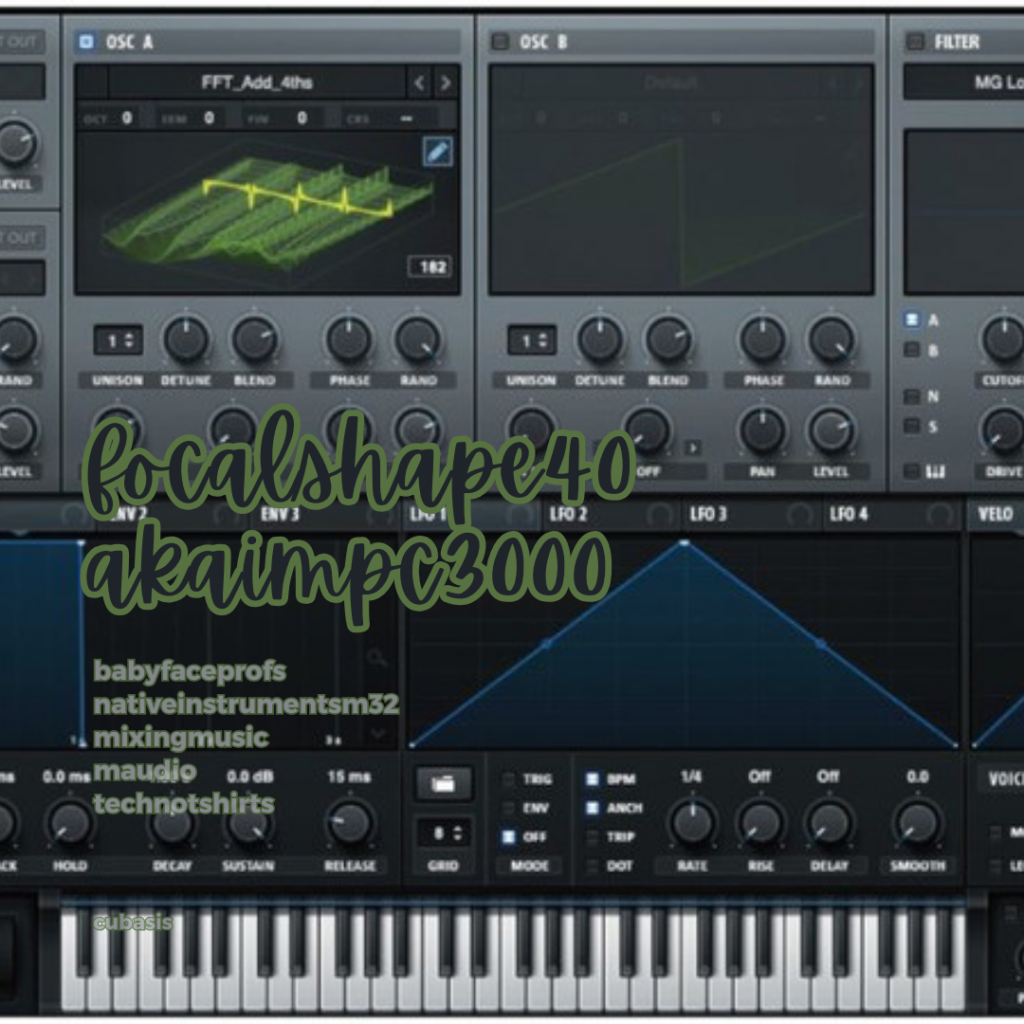This screenshot has width=1024, height=1024.
Task: Enable filter routing for sub S
Action: [912, 426]
